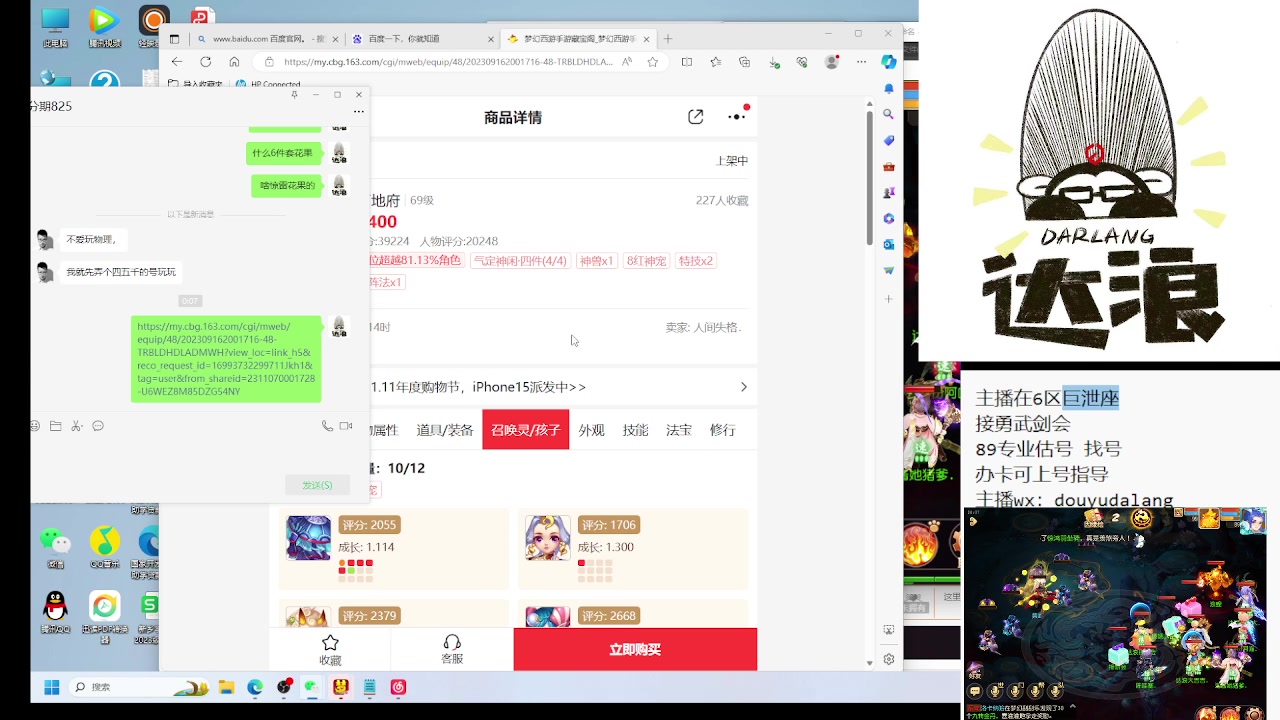This screenshot has width=1280, height=720.
Task: Open Edge sidebar search icon
Action: 889,115
